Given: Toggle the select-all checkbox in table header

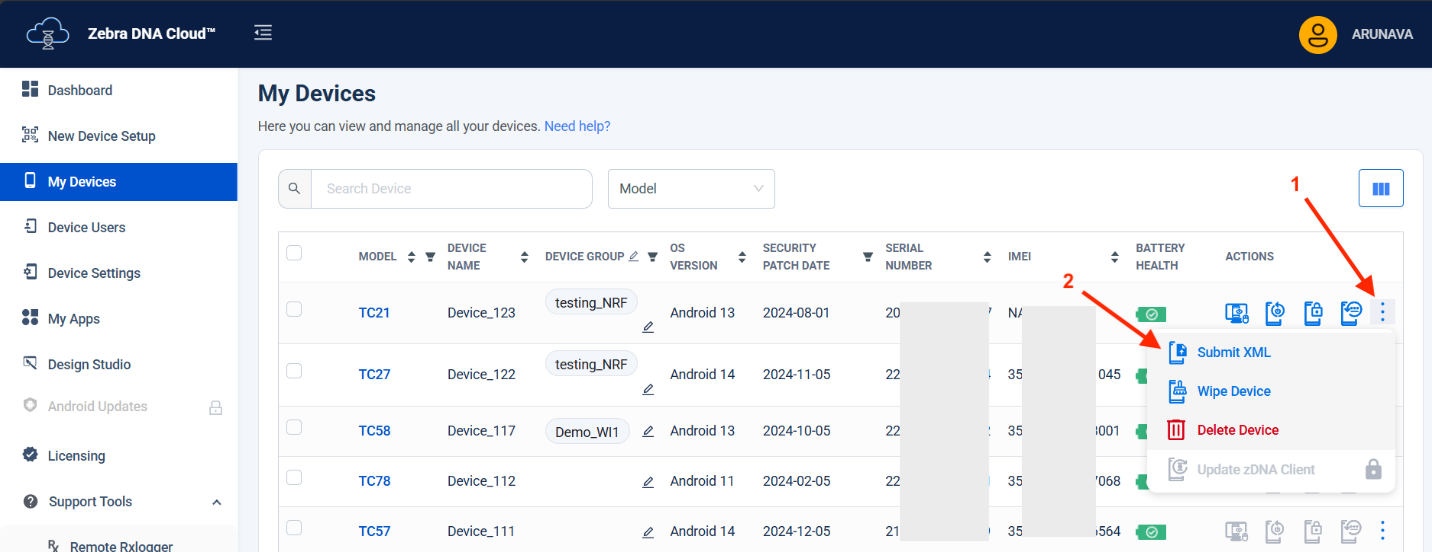Looking at the screenshot, I should pos(294,253).
